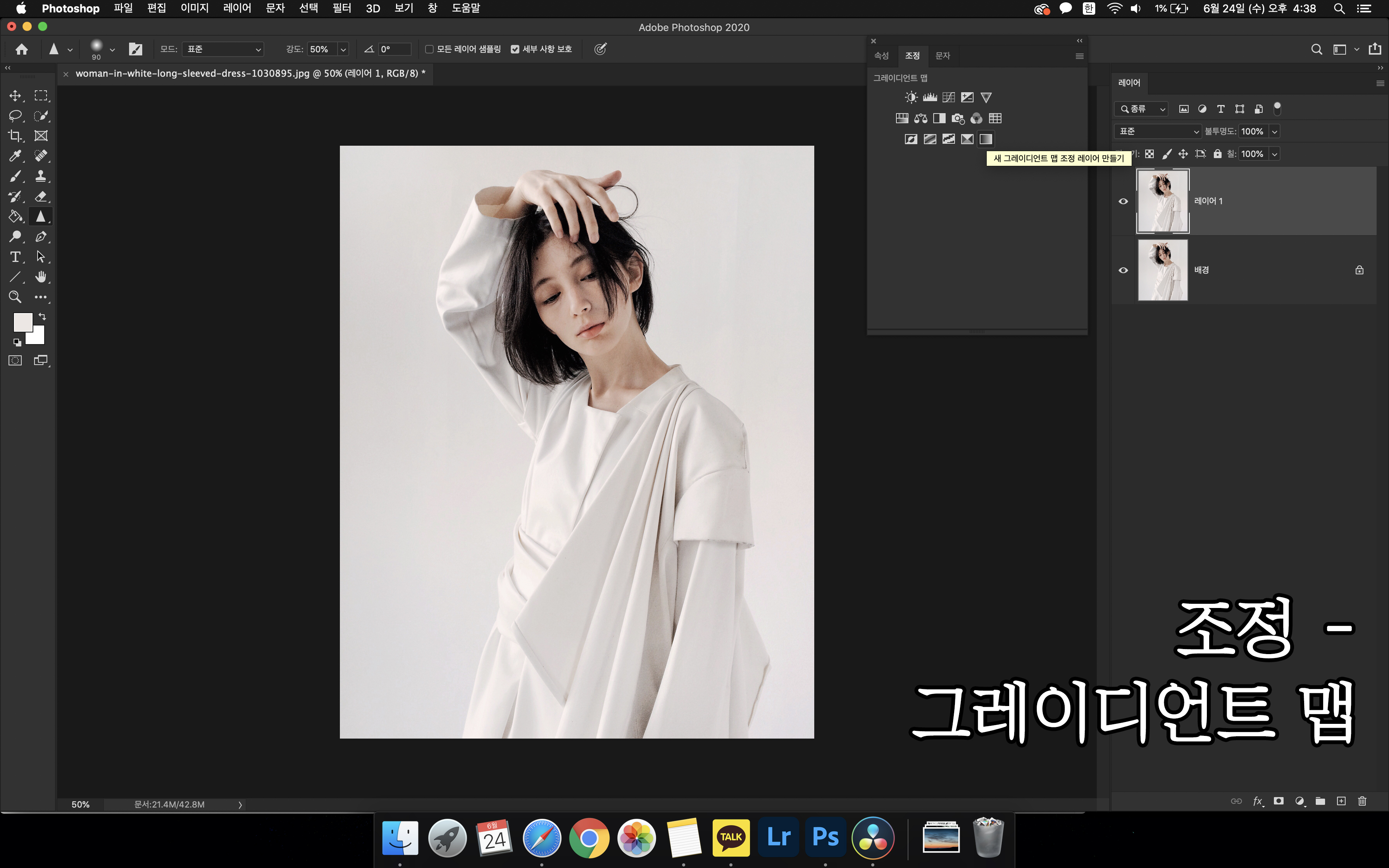
Task: Select the Eyedropper tool
Action: click(x=15, y=156)
